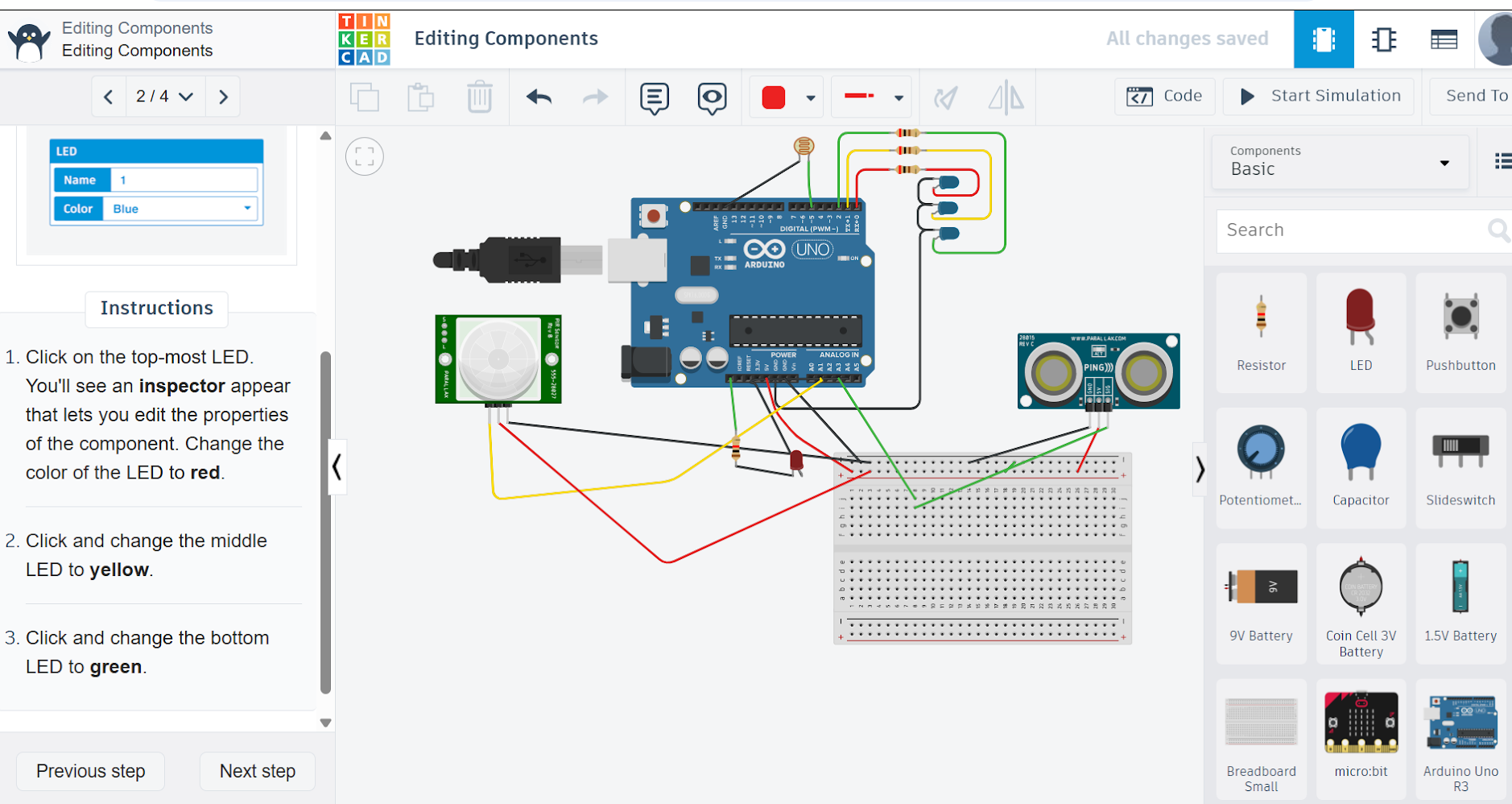Open the LED Color dropdown

click(181, 209)
